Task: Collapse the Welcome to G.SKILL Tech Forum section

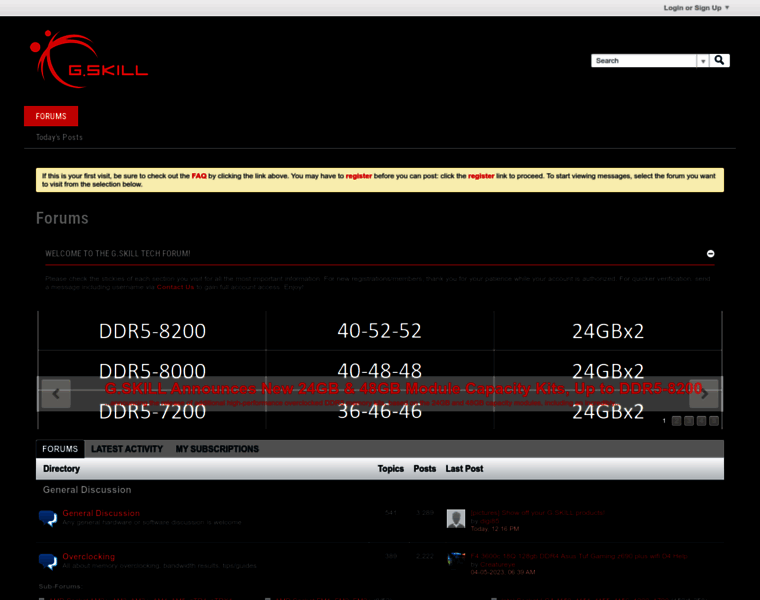Action: 711,253
